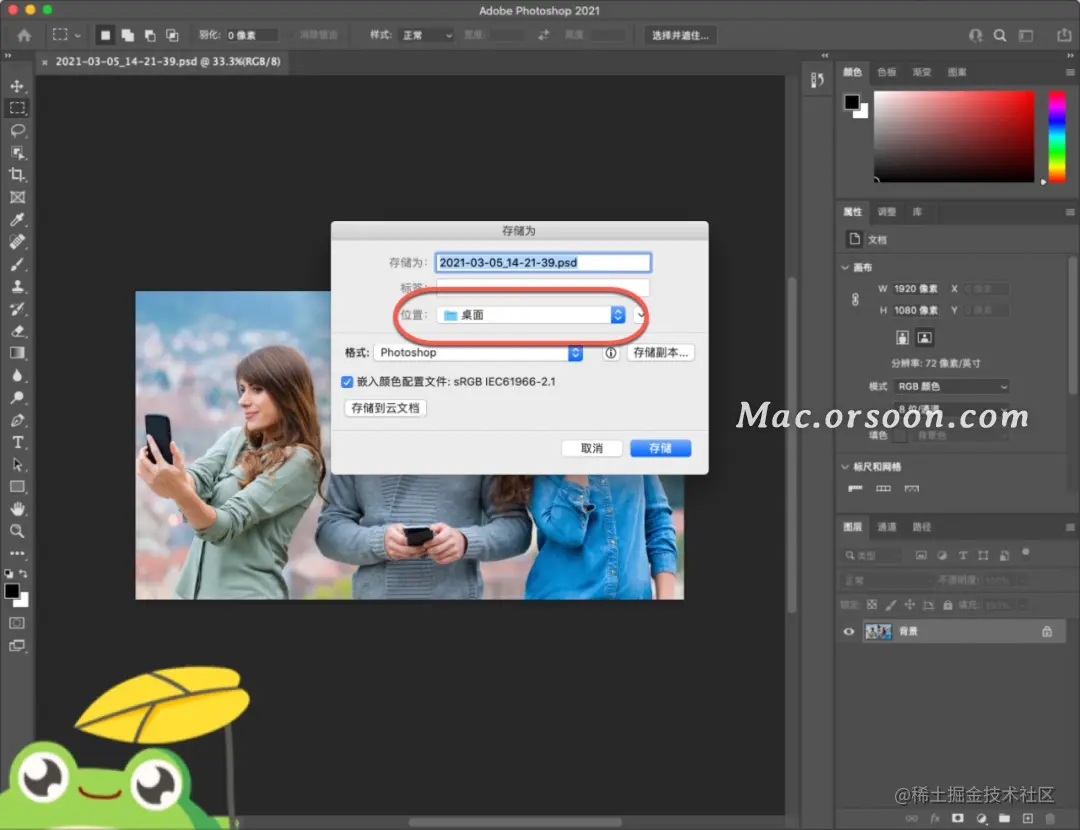This screenshot has height=830, width=1080.
Task: Open the 样式 正常 style dropdown
Action: 428,35
